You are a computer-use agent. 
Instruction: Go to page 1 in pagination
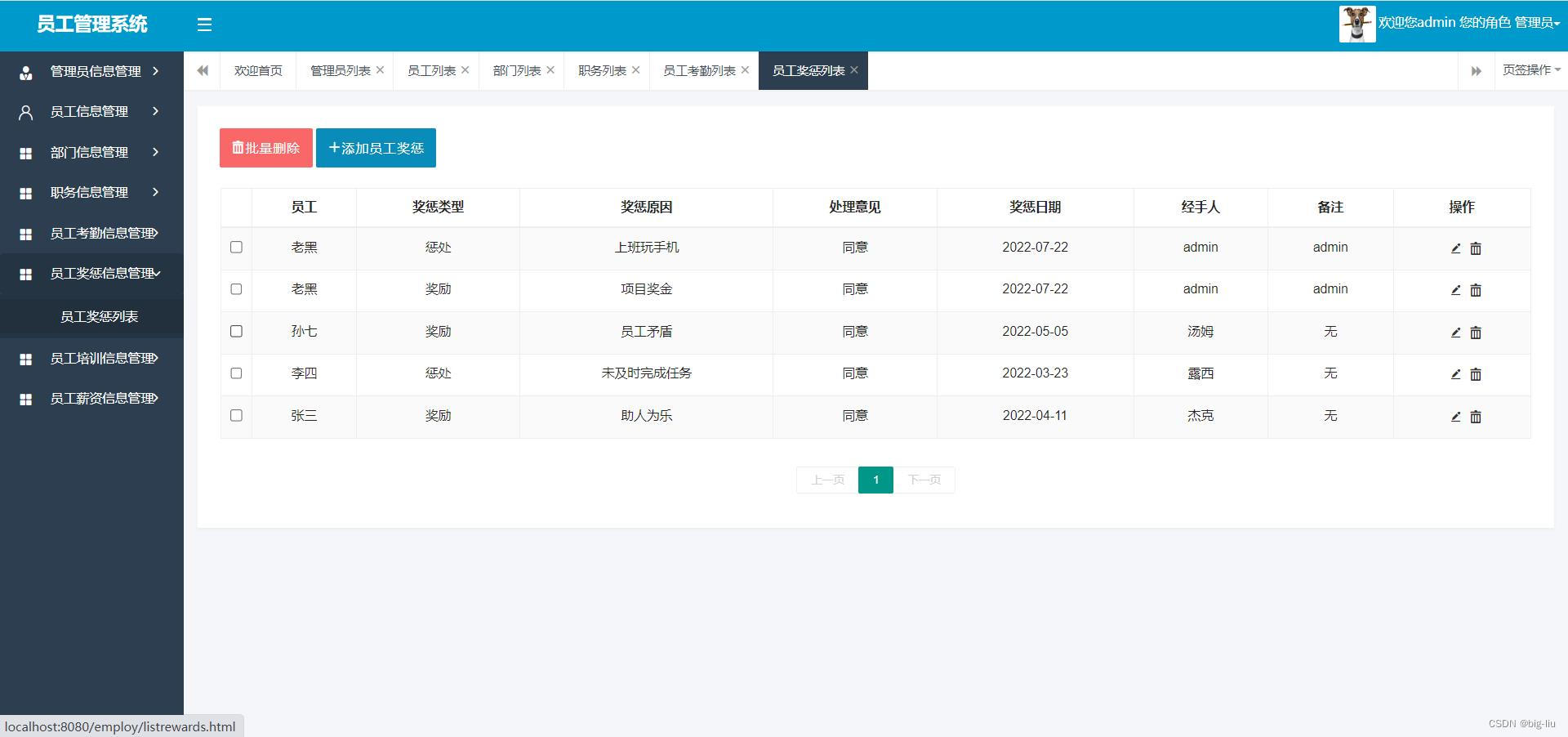[875, 480]
